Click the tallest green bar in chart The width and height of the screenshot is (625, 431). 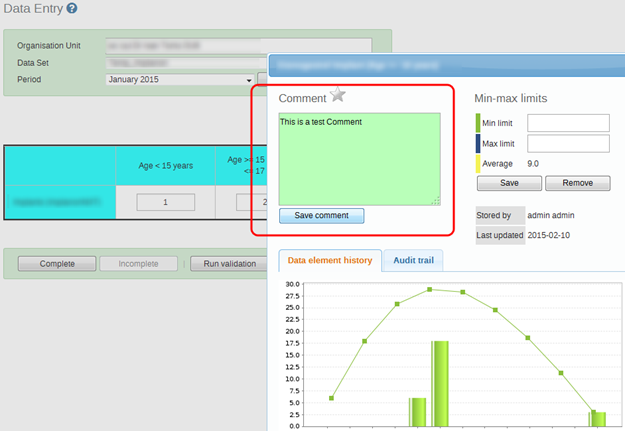440,383
